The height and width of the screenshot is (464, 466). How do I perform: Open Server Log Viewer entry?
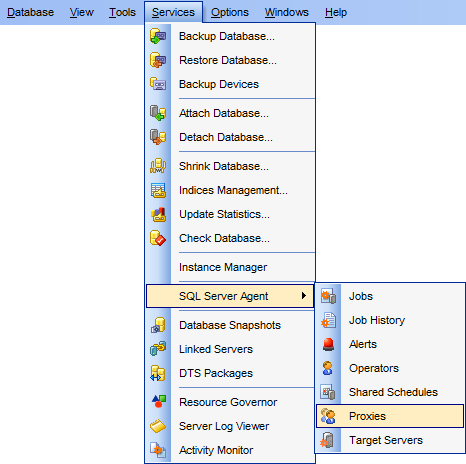click(230, 426)
